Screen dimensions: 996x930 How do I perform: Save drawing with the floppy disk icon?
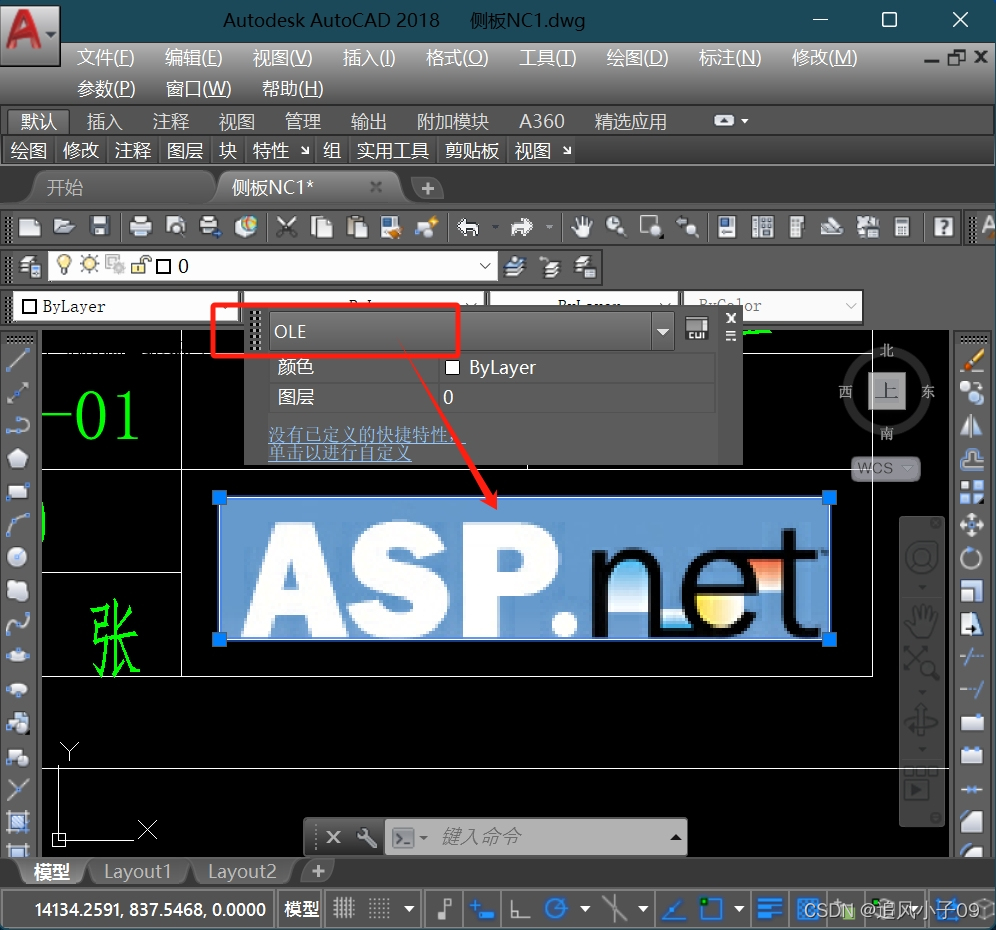[x=100, y=227]
